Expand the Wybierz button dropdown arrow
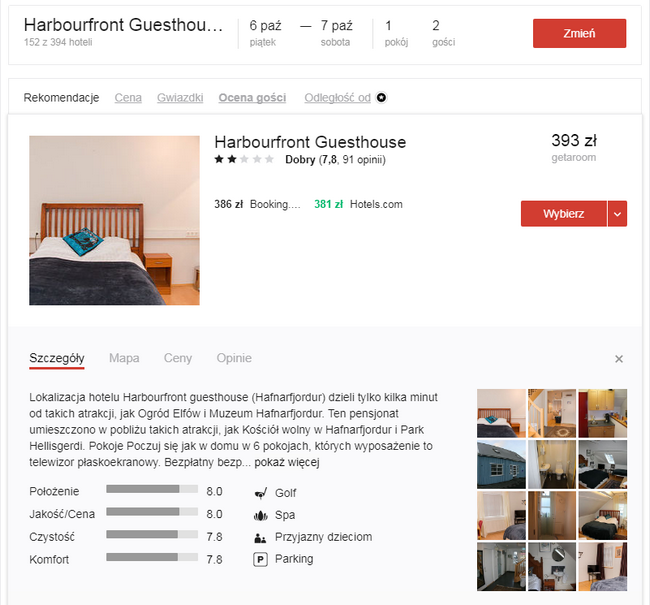 tap(617, 214)
